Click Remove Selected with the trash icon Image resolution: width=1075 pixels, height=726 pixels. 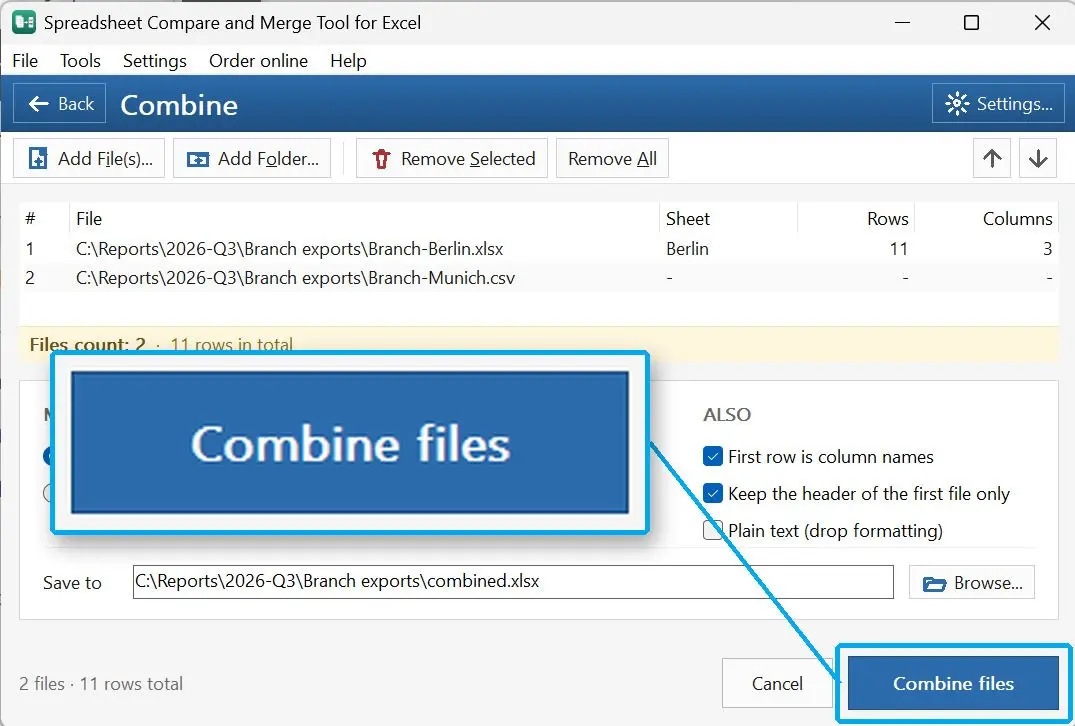452,158
